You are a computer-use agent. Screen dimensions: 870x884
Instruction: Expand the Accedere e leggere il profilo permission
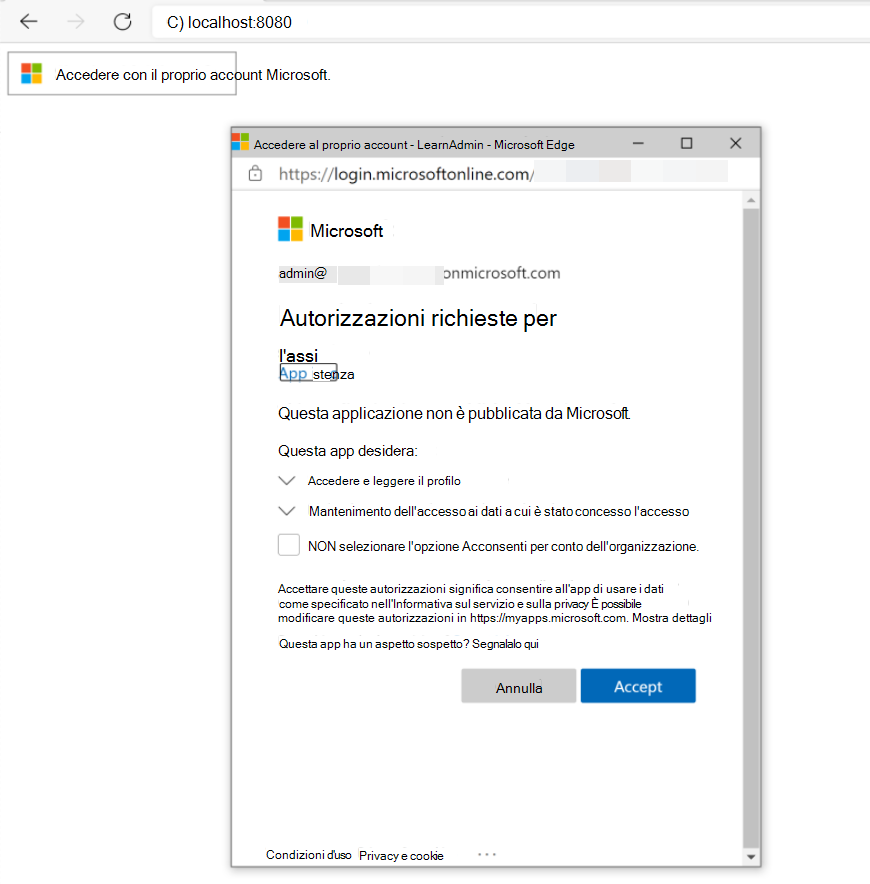[x=287, y=480]
